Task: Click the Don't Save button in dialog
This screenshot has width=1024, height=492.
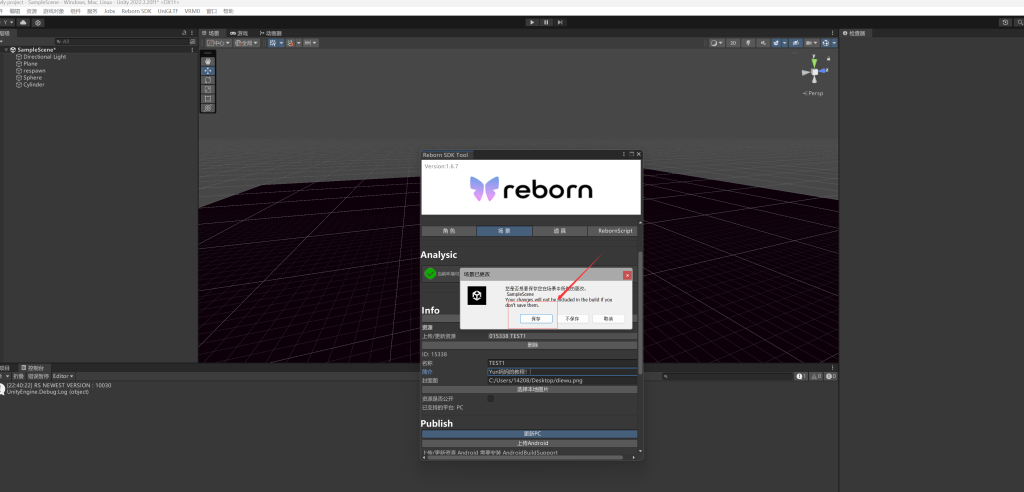Action: [x=571, y=318]
